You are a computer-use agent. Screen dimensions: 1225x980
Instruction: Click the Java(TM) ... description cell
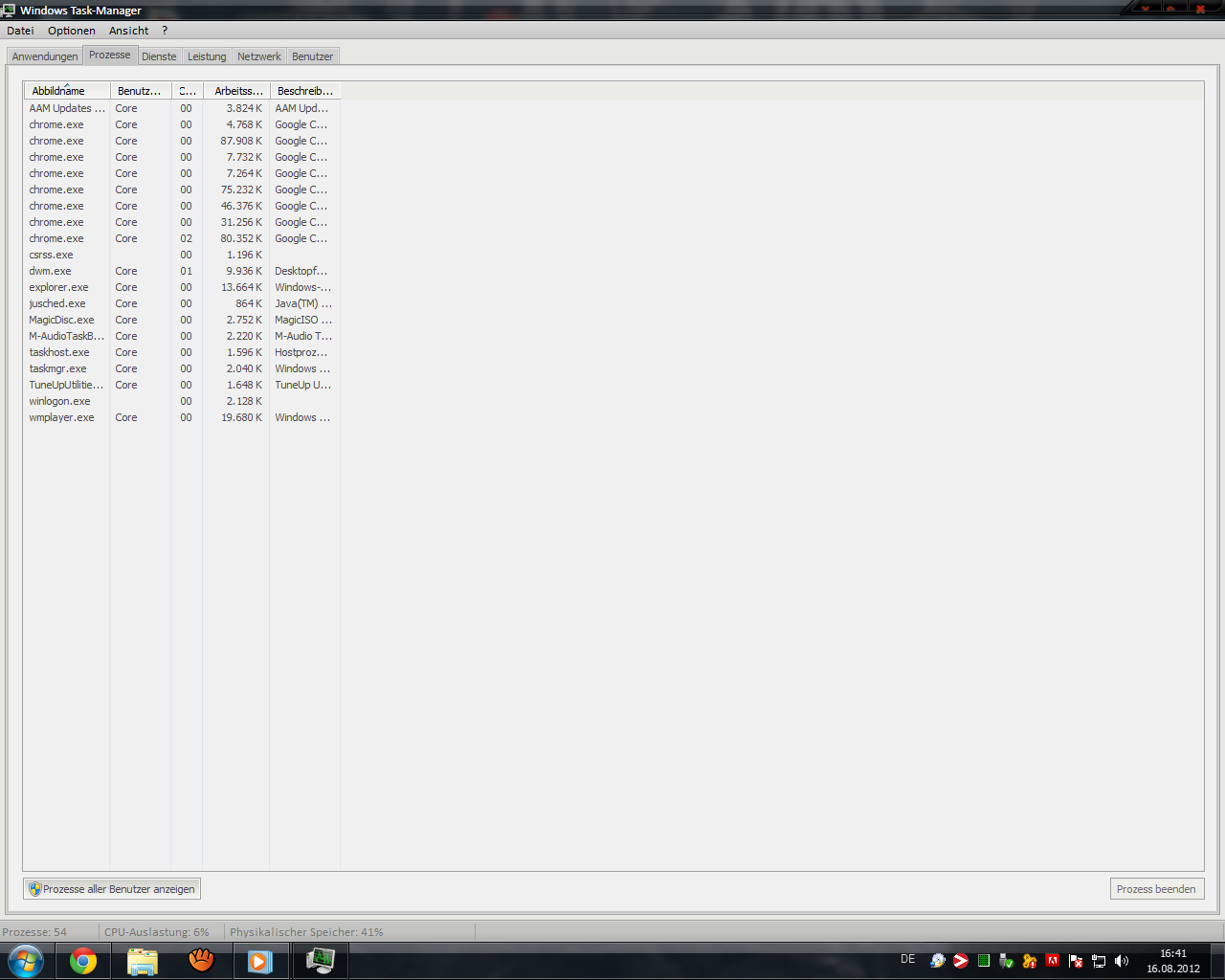303,303
